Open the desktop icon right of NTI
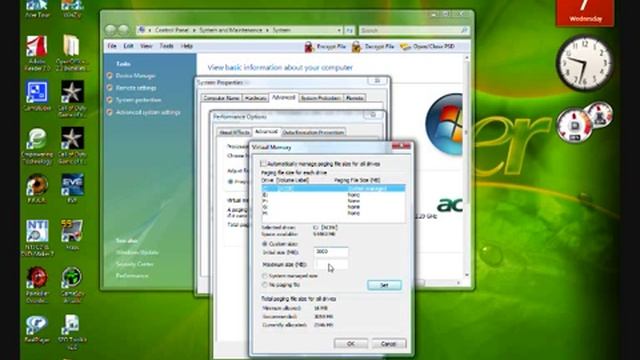 [x=72, y=231]
